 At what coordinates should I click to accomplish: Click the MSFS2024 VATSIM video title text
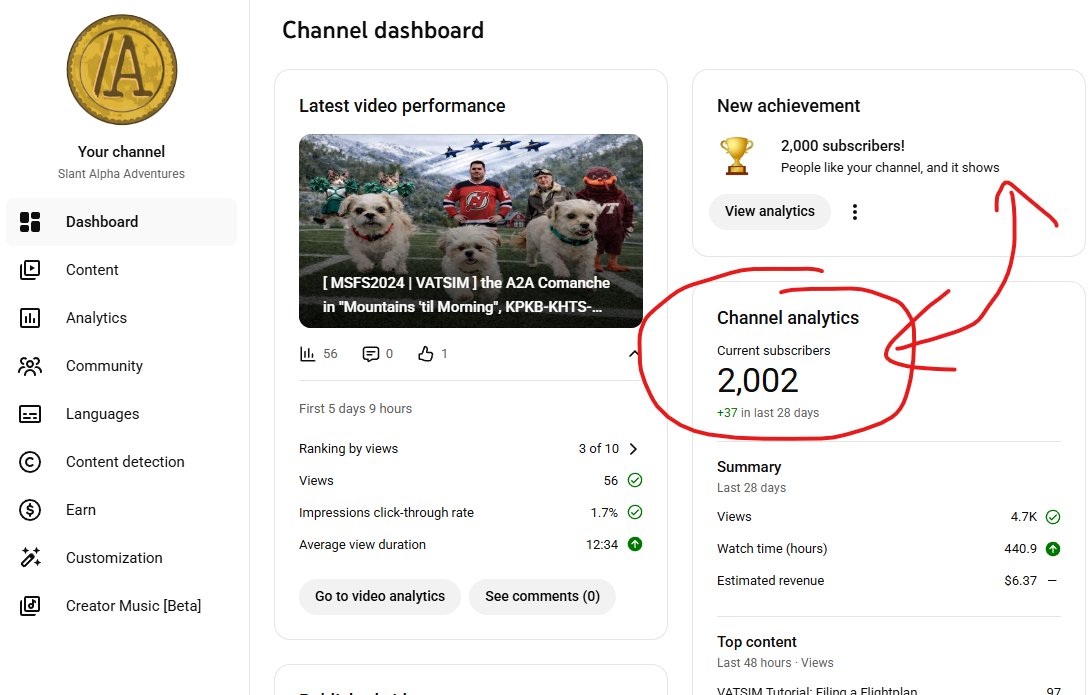click(466, 295)
